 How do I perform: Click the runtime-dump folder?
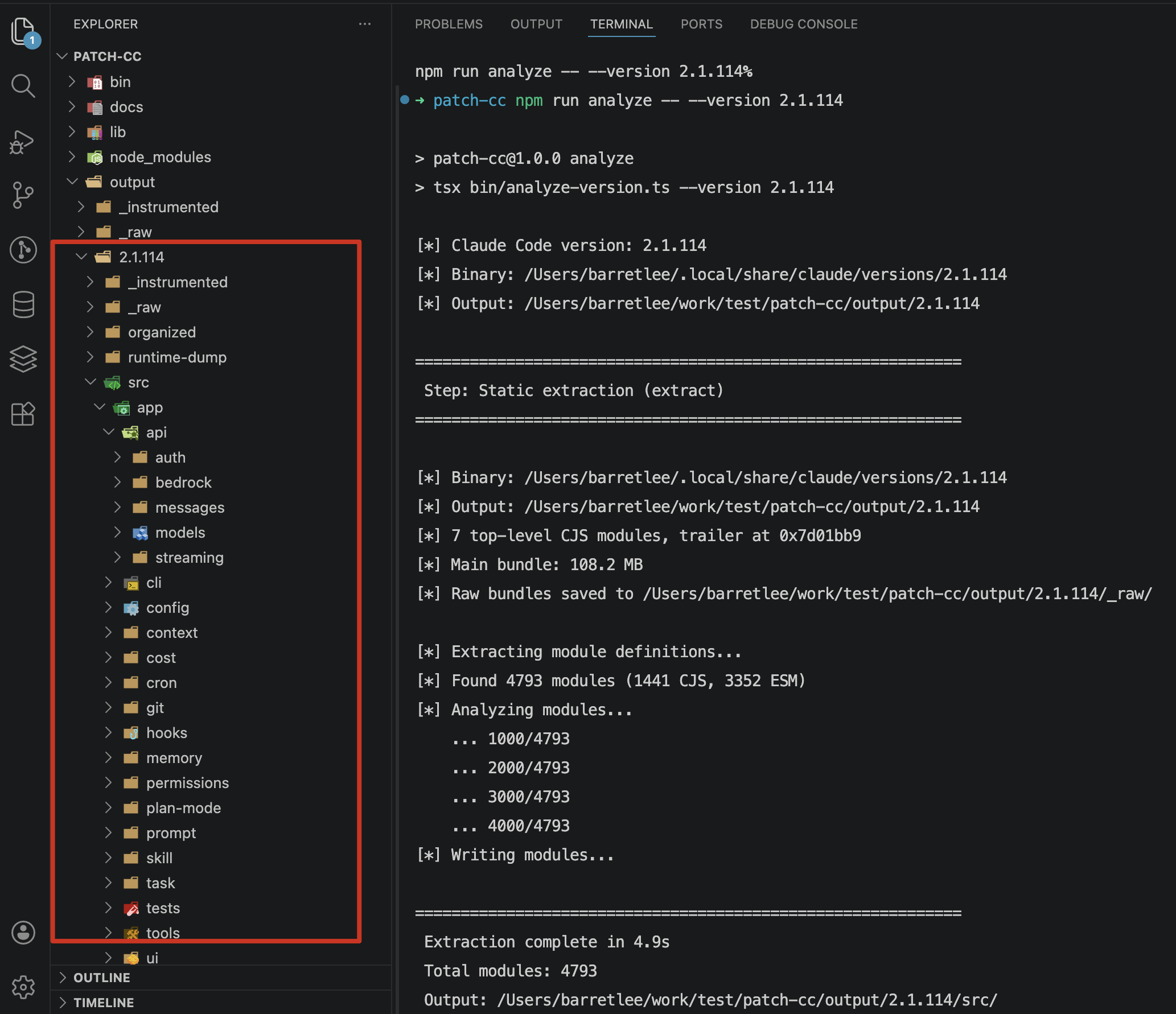coord(177,357)
